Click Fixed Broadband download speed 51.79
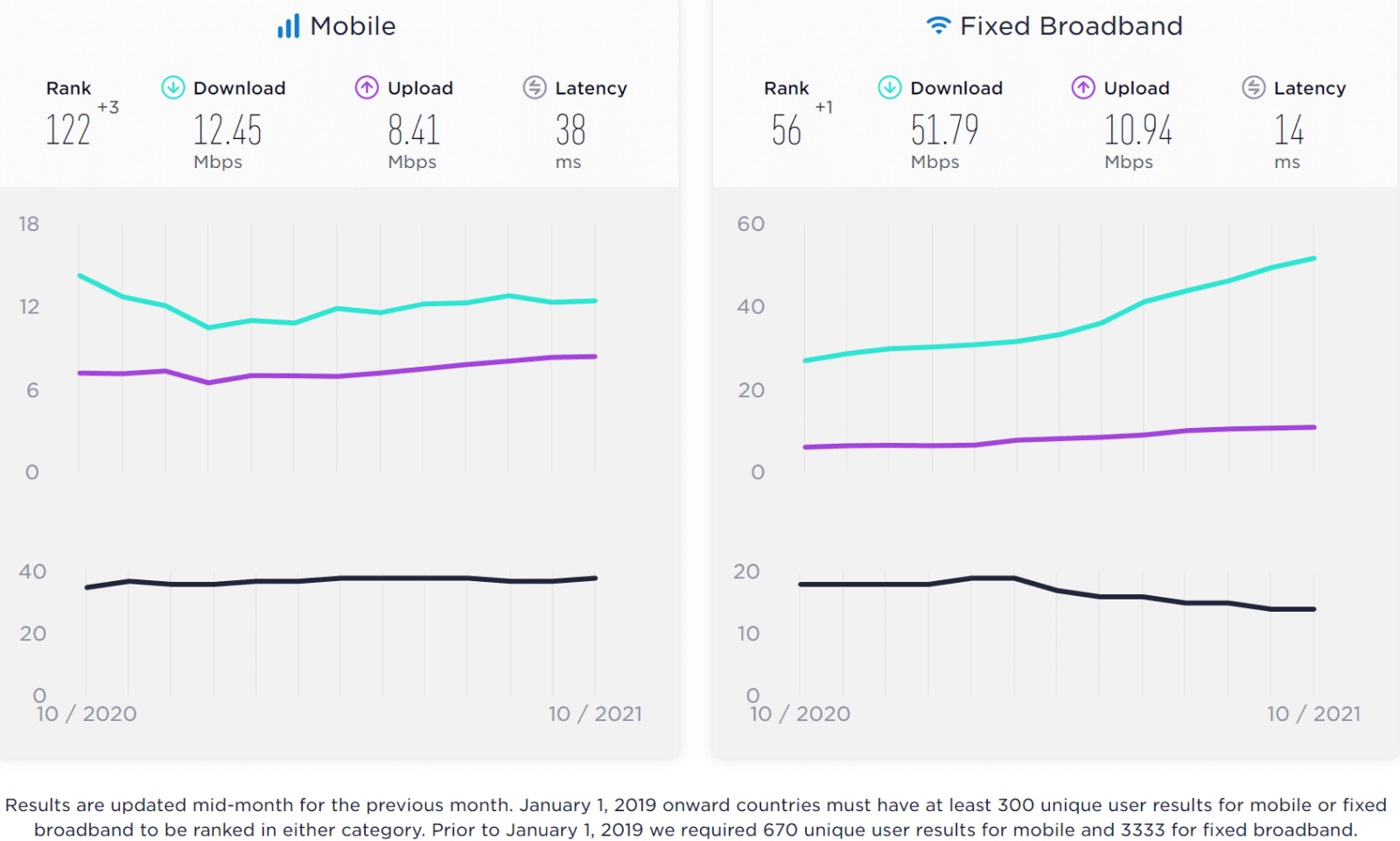This screenshot has height=841, width=1400. 945,130
